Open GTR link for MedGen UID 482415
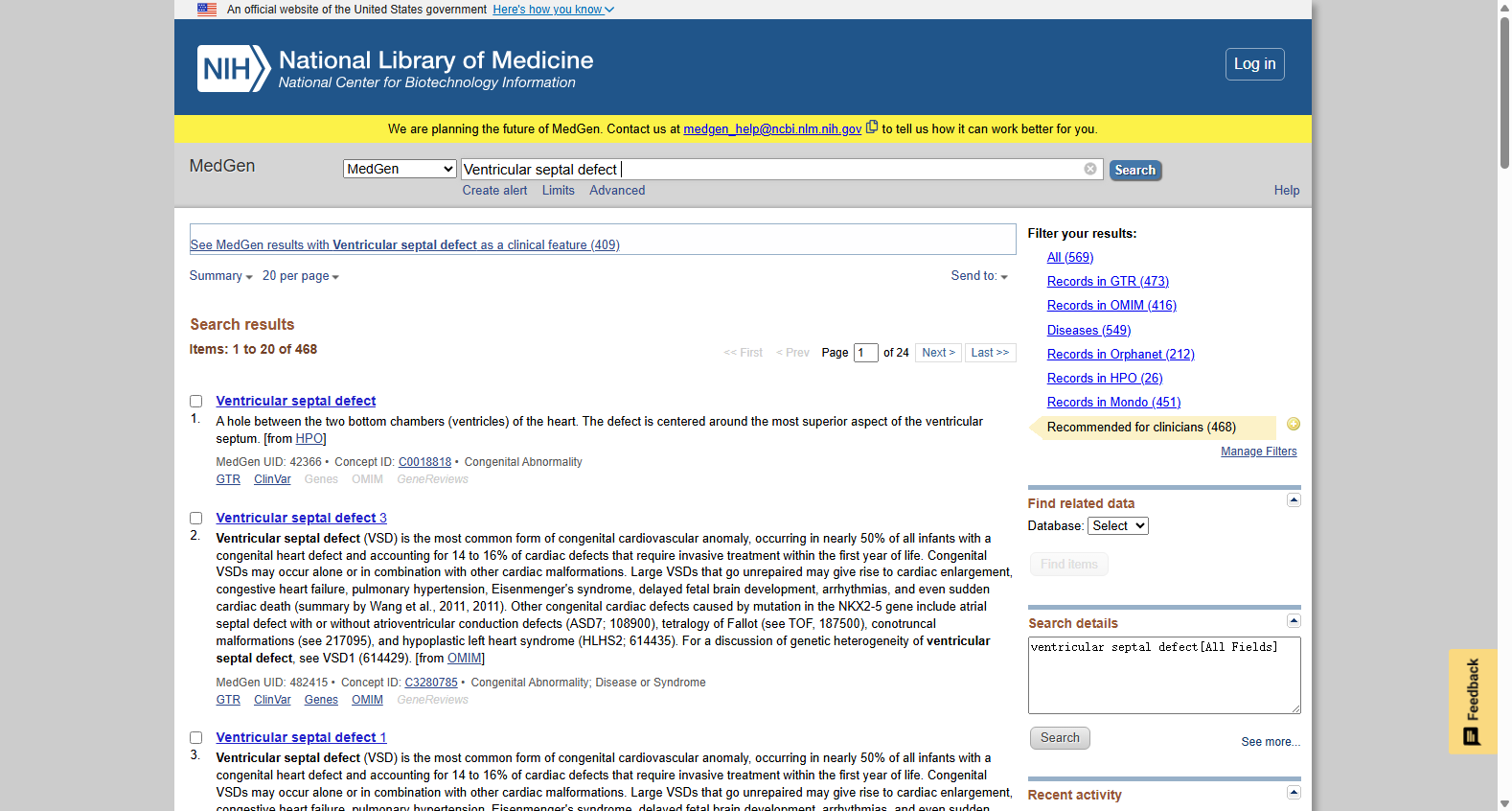Image resolution: width=1512 pixels, height=811 pixels. coord(228,700)
